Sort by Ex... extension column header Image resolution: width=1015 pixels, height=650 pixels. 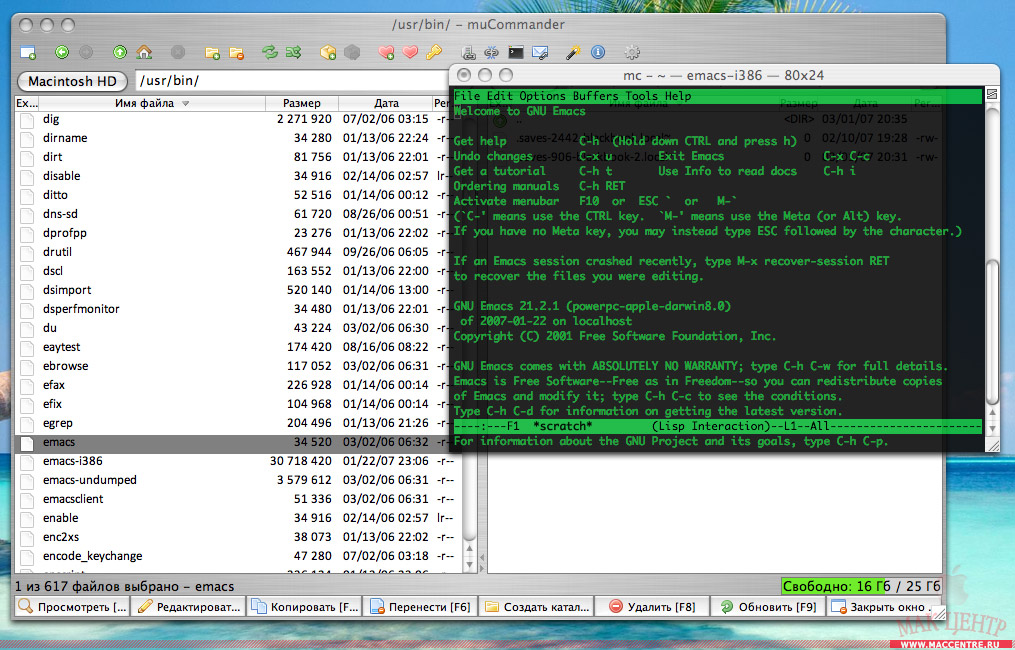[x=27, y=103]
